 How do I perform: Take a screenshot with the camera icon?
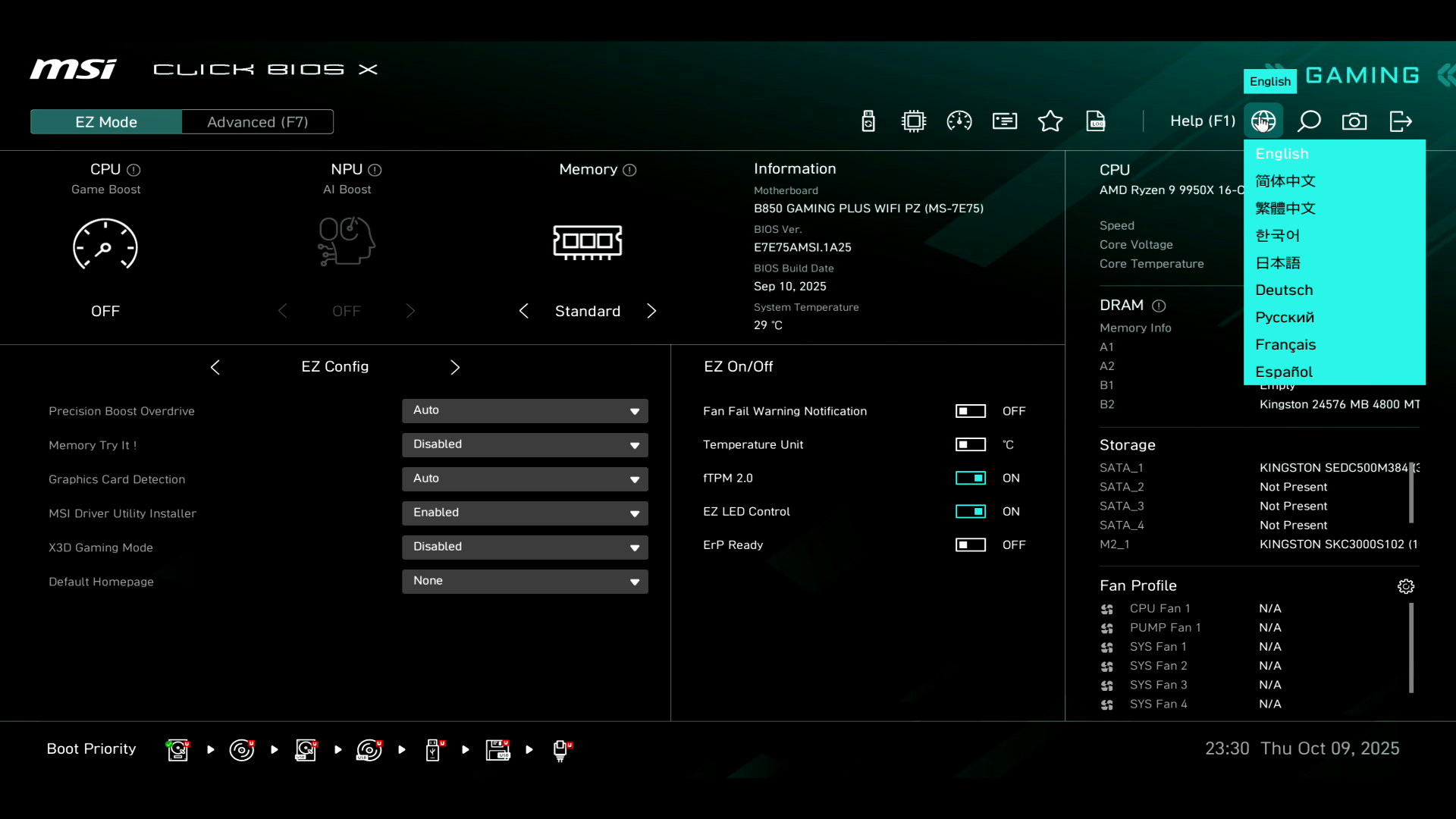1354,121
